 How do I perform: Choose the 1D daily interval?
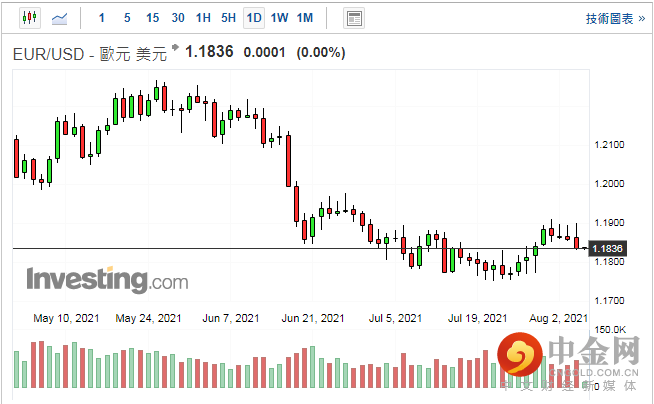pyautogui.click(x=254, y=18)
